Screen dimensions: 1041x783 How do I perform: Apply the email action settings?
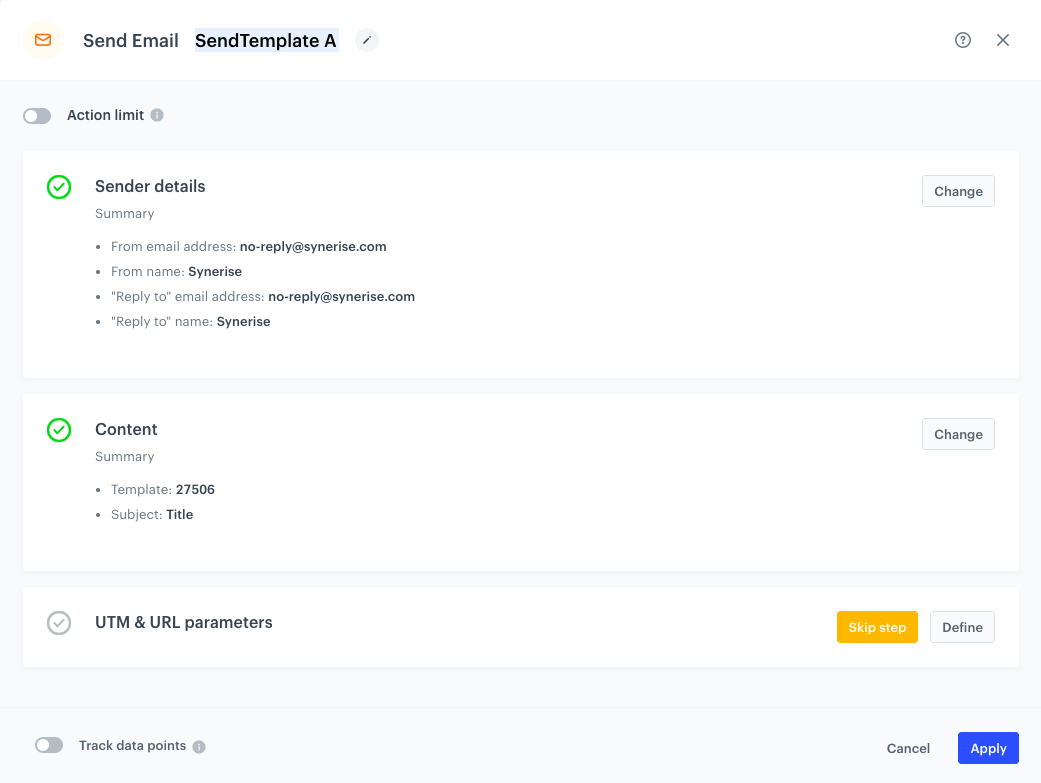point(988,748)
